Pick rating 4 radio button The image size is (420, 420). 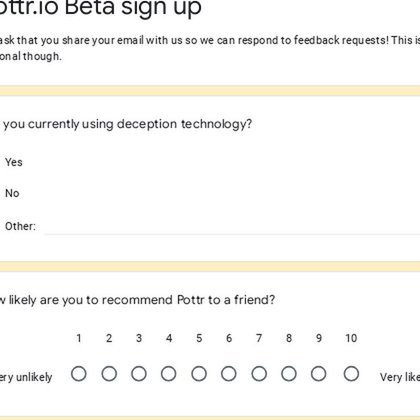coord(169,374)
